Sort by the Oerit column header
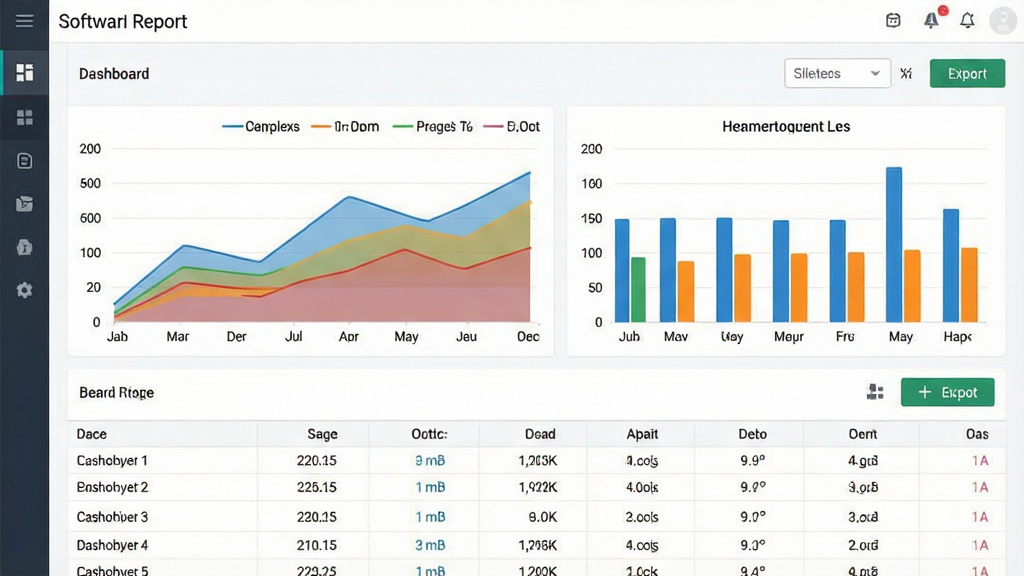The height and width of the screenshot is (576, 1024). 863,434
